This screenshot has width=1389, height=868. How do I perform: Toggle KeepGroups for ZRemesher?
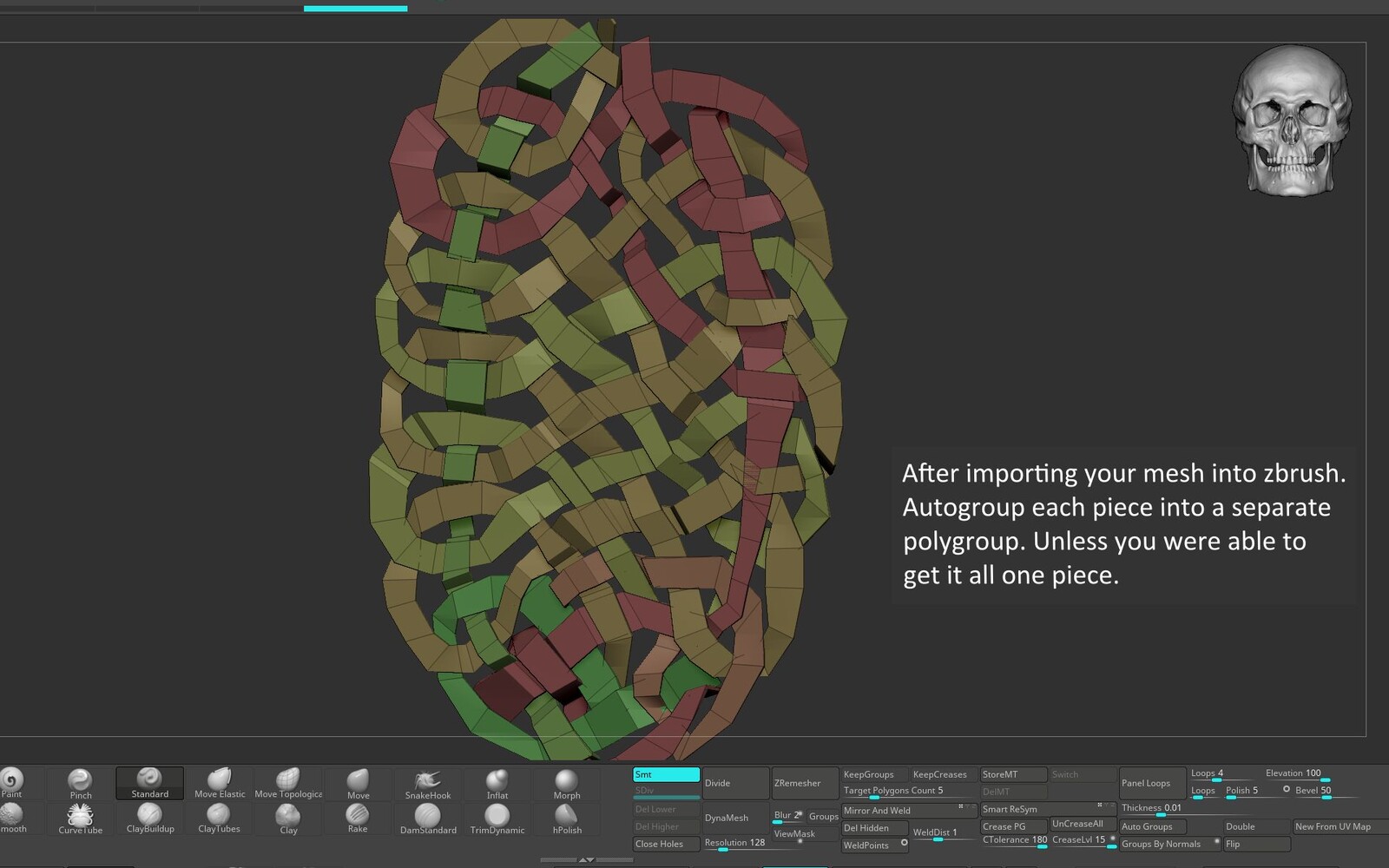coord(874,774)
